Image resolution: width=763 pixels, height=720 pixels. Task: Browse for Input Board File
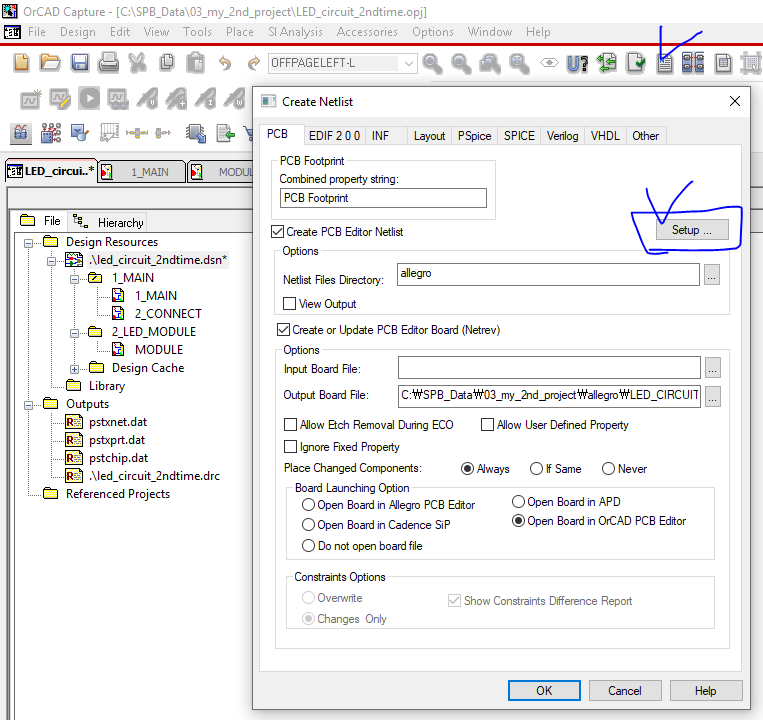click(x=713, y=367)
